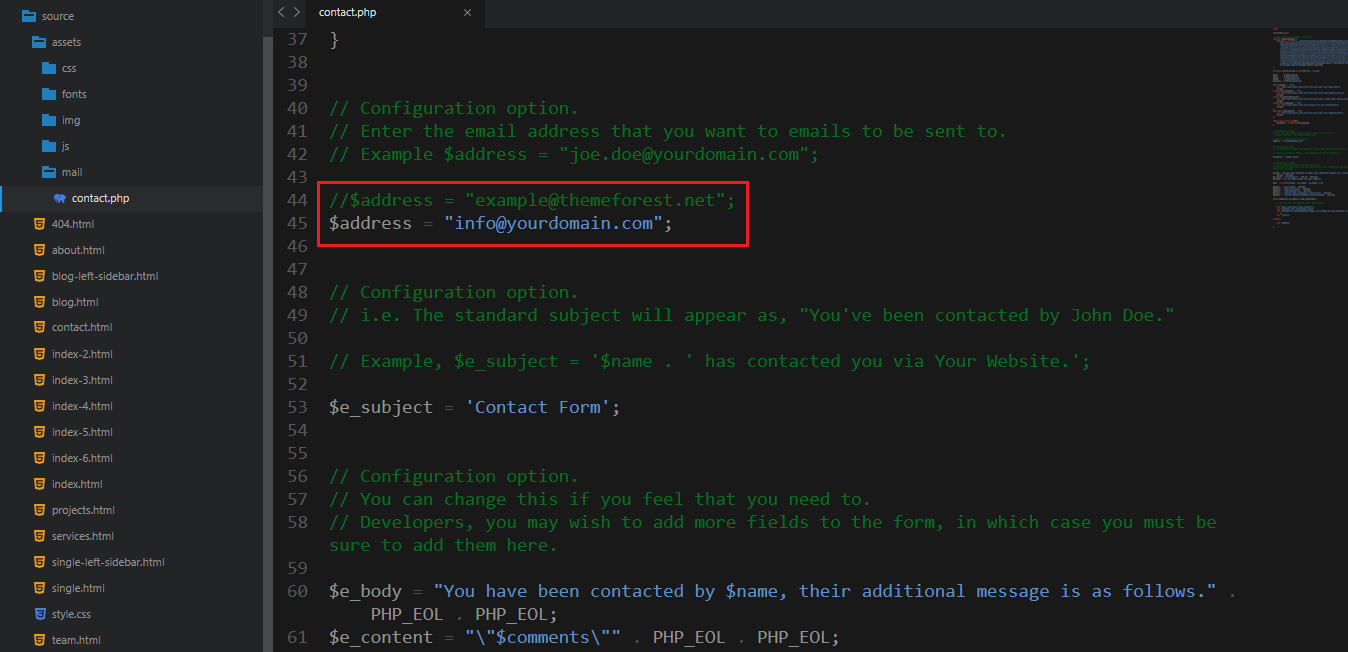This screenshot has height=652, width=1348.
Task: Go to next tab with right arrow
Action: click(x=296, y=12)
